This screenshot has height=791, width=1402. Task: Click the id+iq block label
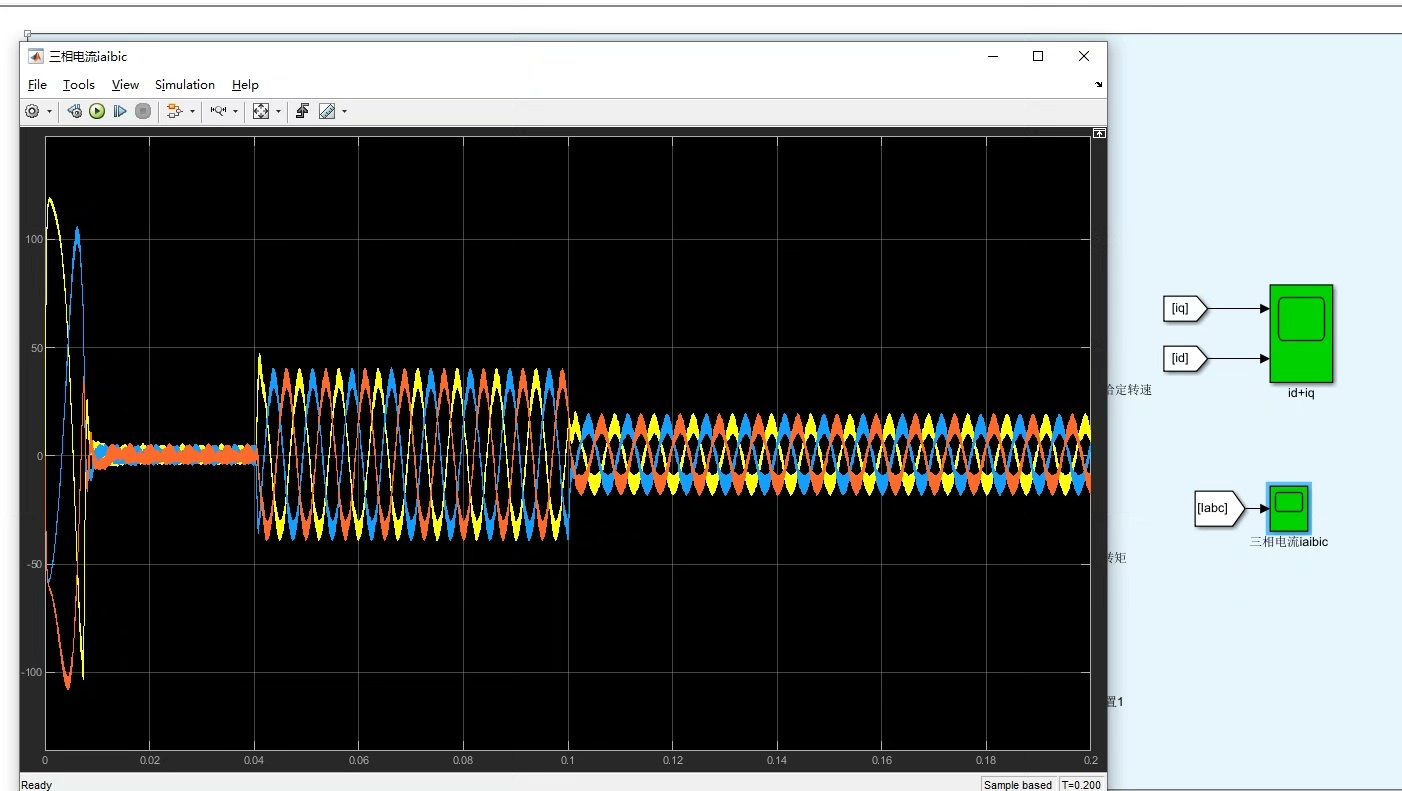(x=1301, y=393)
